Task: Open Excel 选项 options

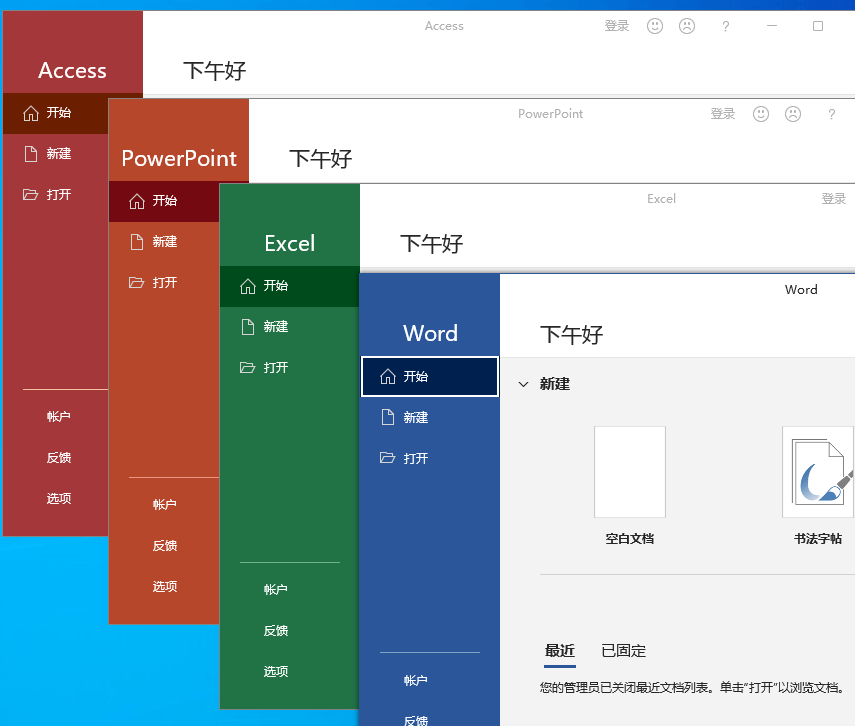Action: (x=276, y=671)
